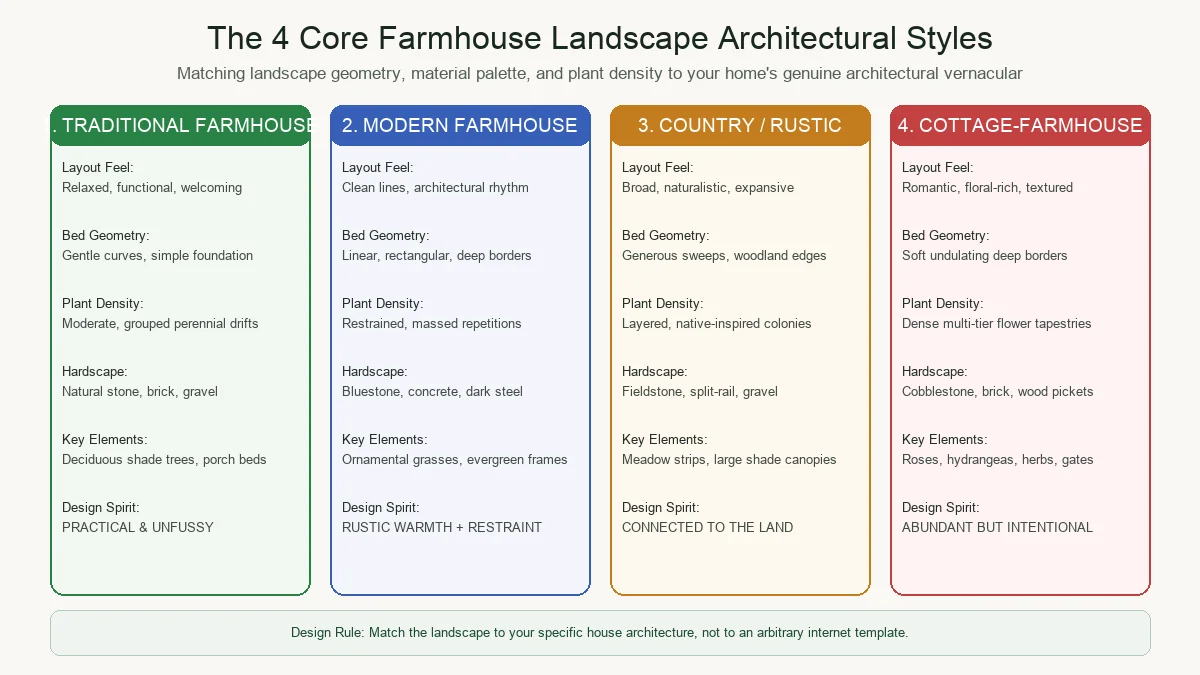Click 'Roses, hydrangeas, herbs, gates' text
Screen dimensions: 1200x675
[x=998, y=459]
